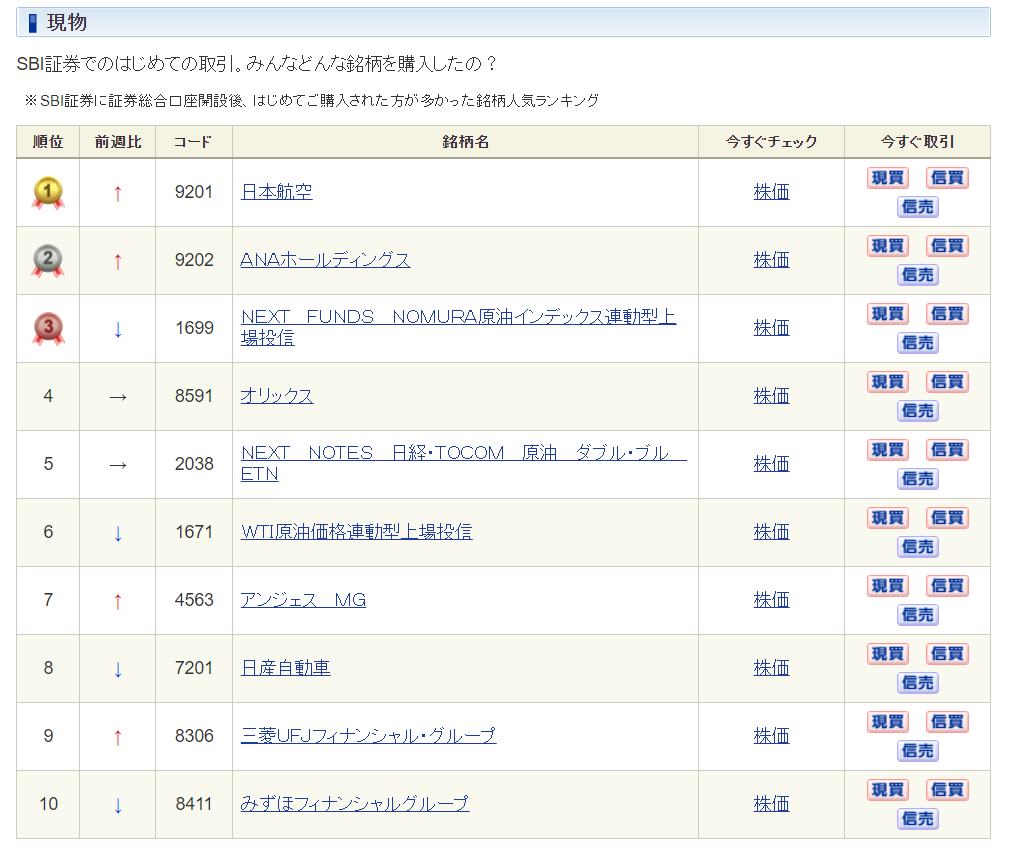Open NEXT NOTES 日経・TOCOM 原油 ETN link

(x=463, y=463)
